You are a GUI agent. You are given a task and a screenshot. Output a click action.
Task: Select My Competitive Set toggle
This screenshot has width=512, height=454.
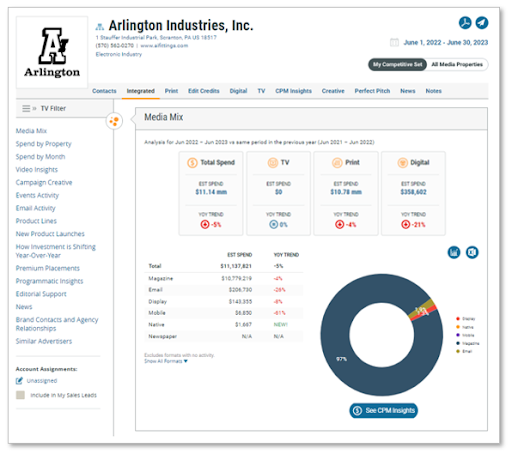[397, 64]
